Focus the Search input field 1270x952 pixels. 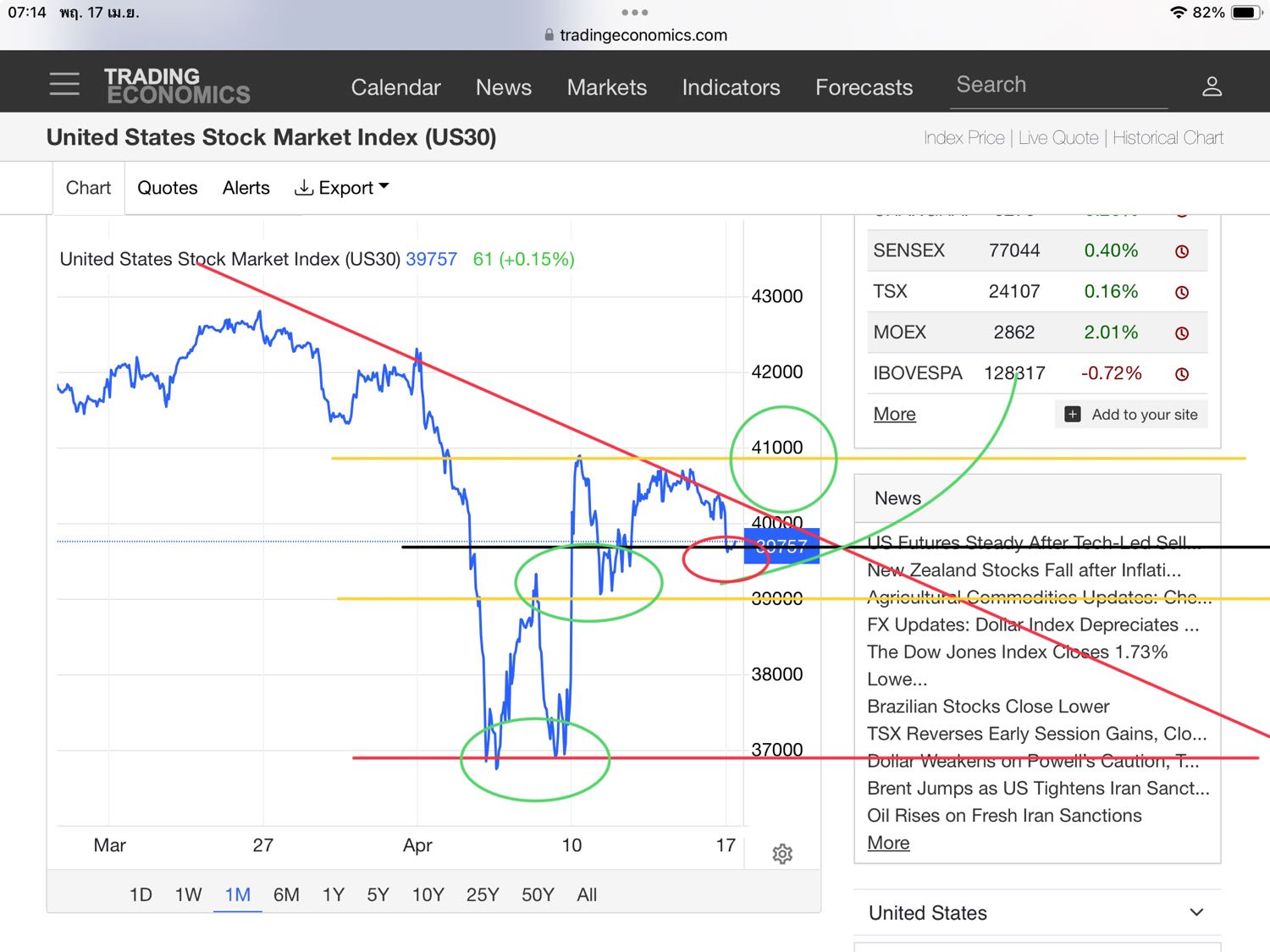(x=1058, y=85)
